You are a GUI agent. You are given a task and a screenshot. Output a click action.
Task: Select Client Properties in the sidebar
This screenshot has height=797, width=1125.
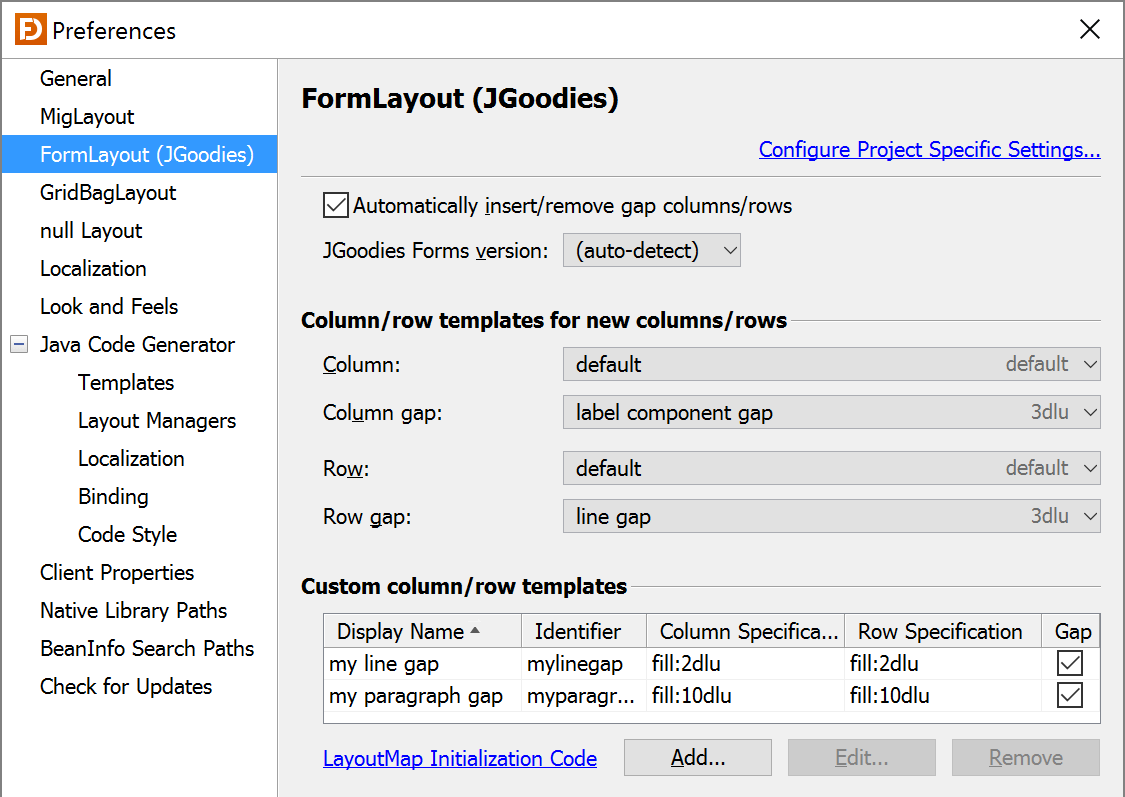click(115, 572)
